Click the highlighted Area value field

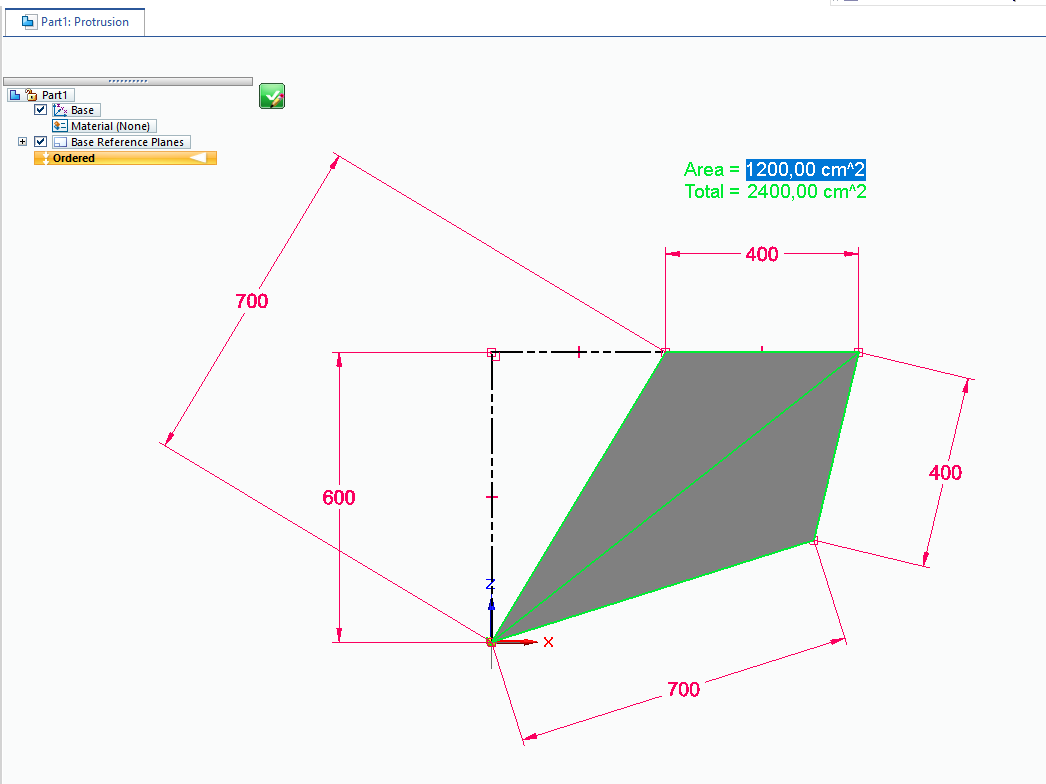806,169
